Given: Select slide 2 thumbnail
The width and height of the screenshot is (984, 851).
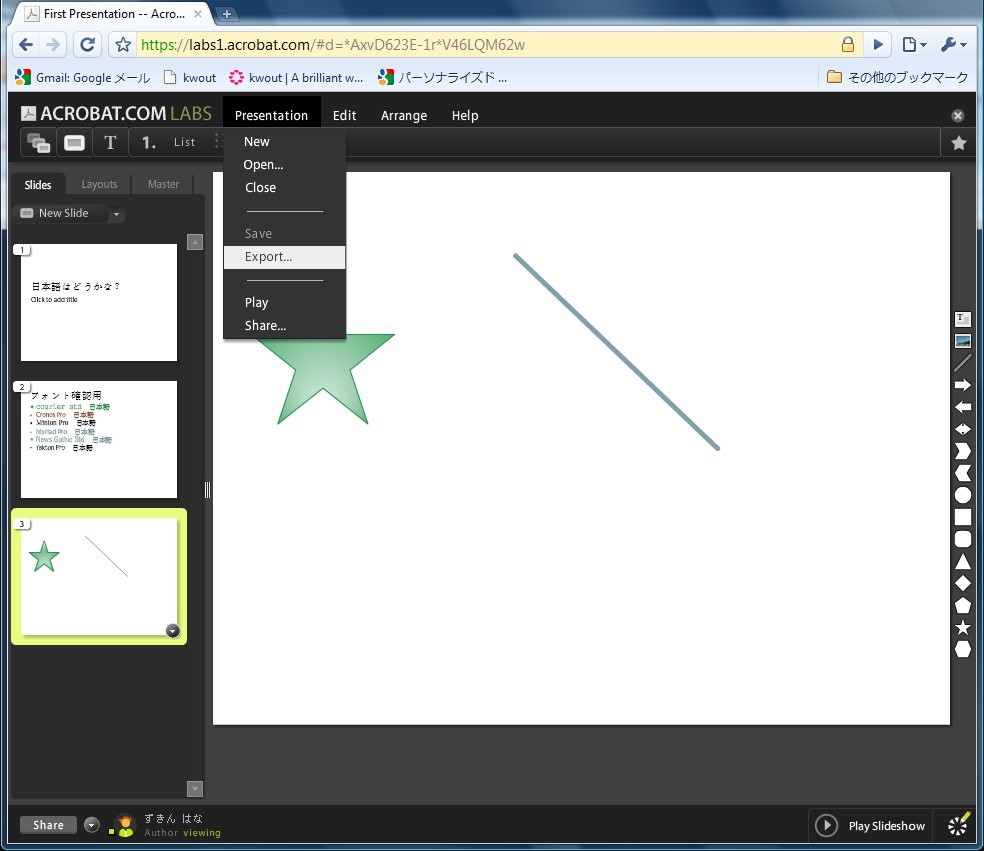Looking at the screenshot, I should tap(99, 439).
